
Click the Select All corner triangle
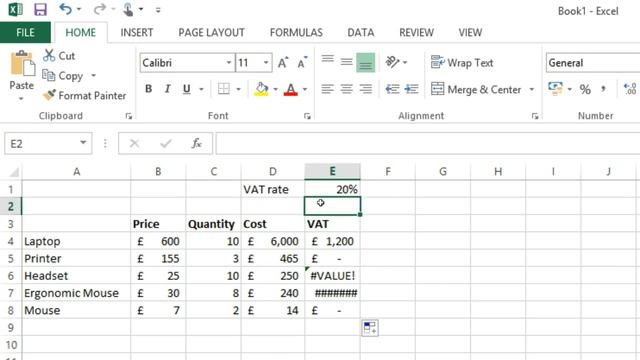point(13,171)
